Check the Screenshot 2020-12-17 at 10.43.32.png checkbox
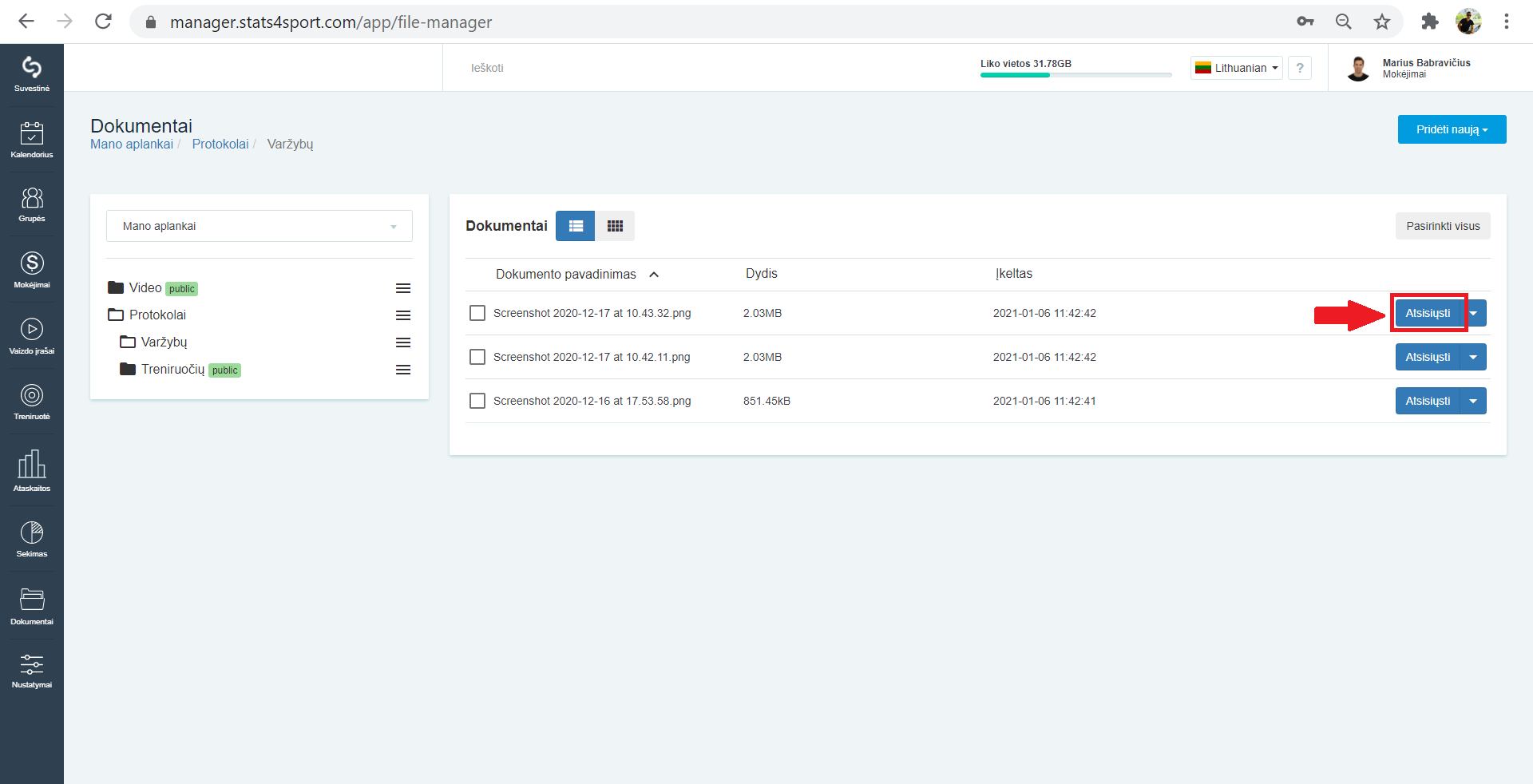Screen dimensions: 1533x784 tap(477, 313)
